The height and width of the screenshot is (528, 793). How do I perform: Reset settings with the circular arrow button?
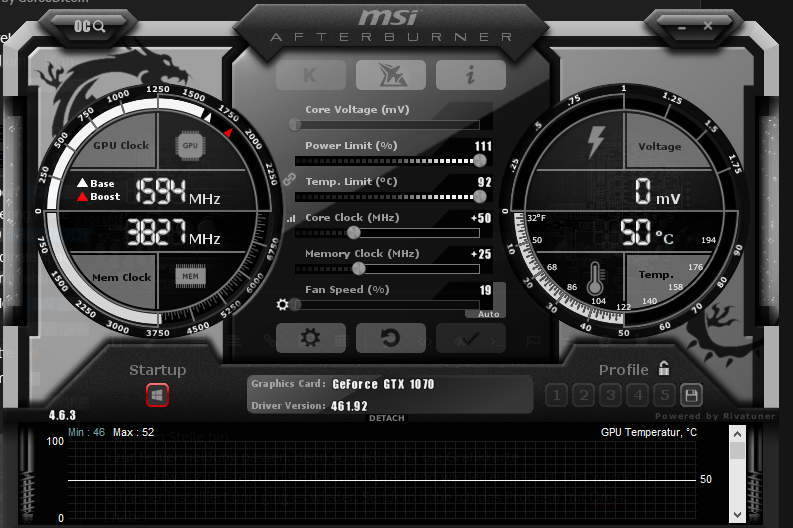pyautogui.click(x=390, y=338)
